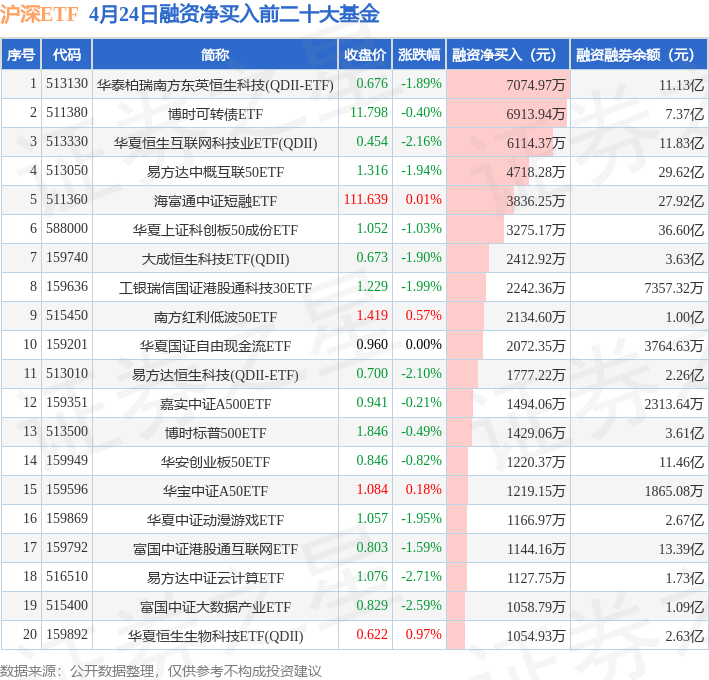Click balance value 13.39亿

681,548
